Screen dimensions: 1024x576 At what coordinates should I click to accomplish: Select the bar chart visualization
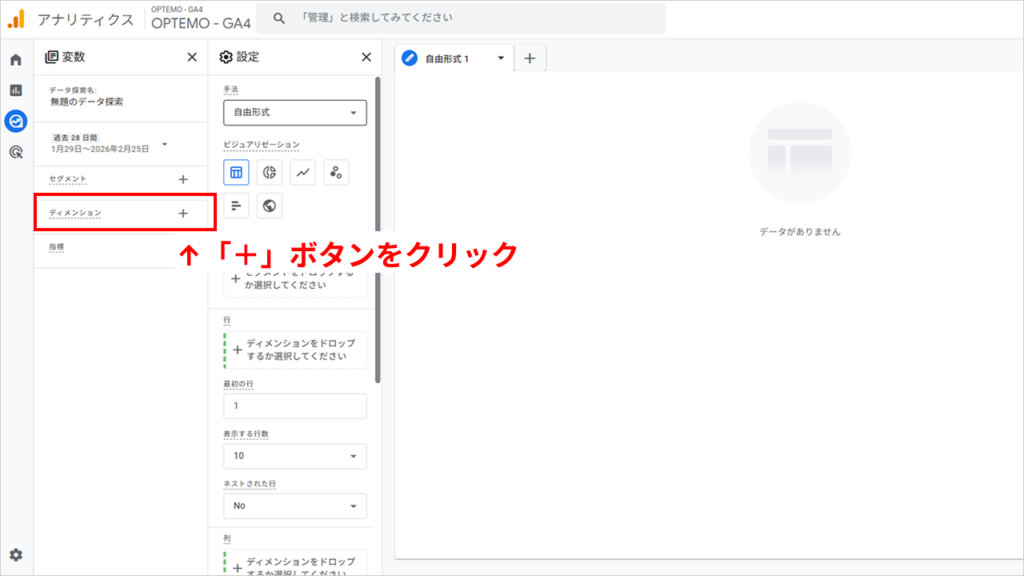tap(236, 207)
